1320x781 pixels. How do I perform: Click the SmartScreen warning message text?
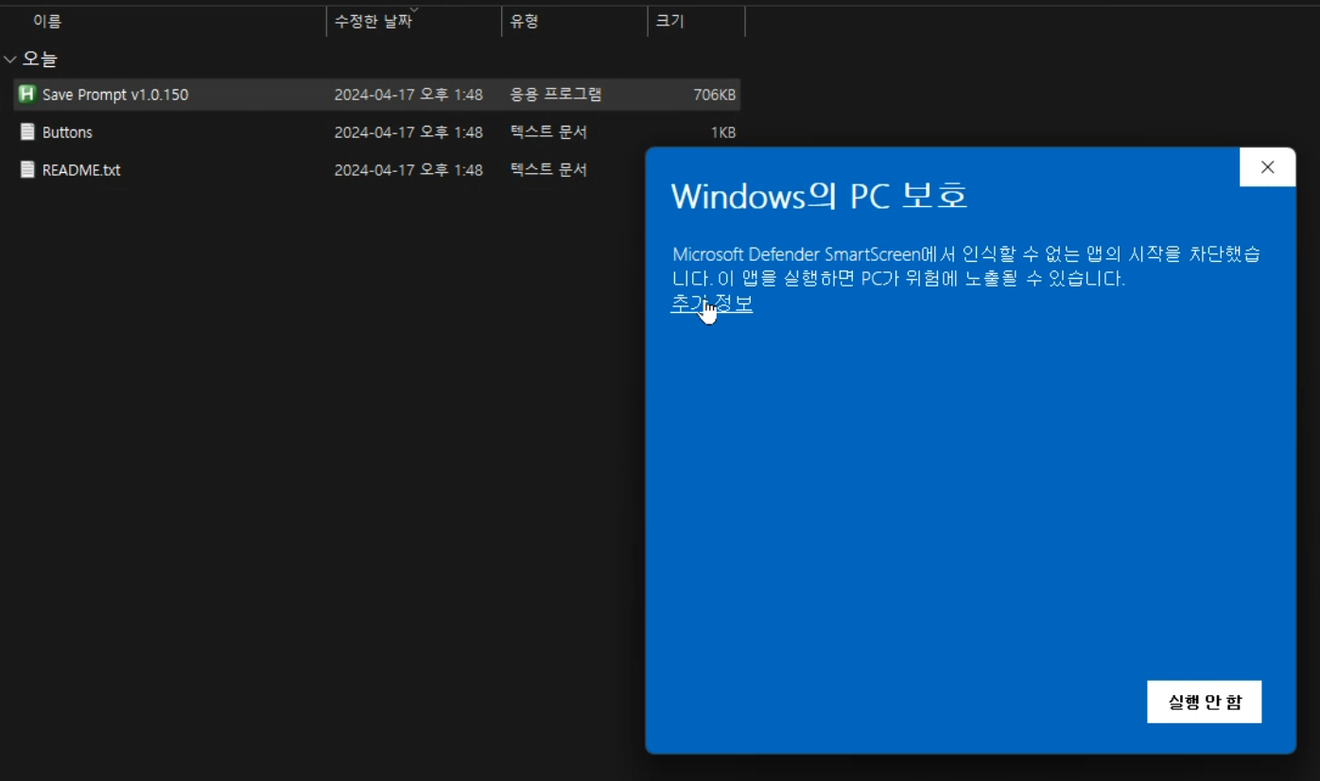pyautogui.click(x=966, y=266)
